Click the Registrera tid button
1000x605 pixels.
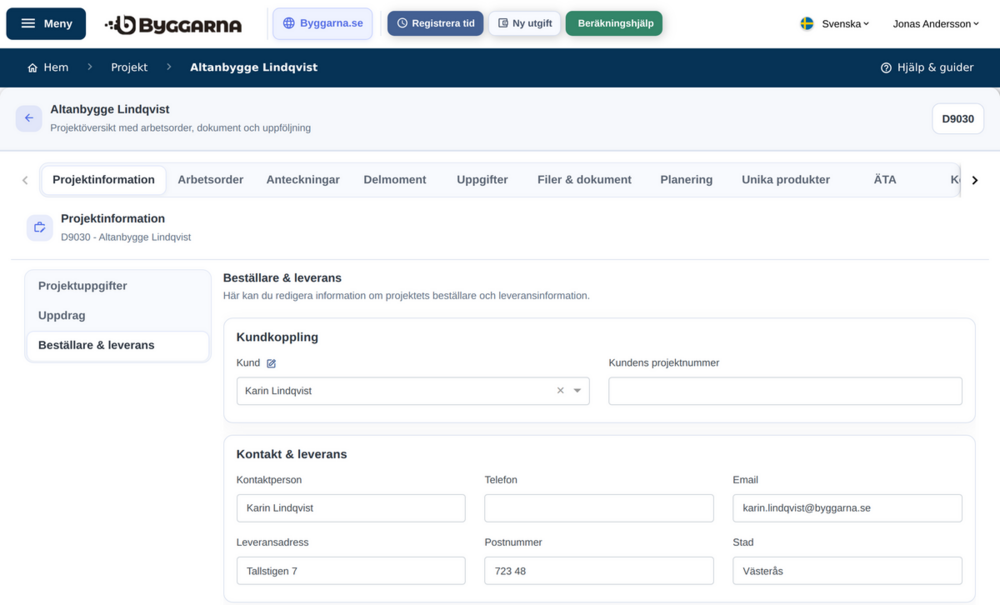(436, 24)
